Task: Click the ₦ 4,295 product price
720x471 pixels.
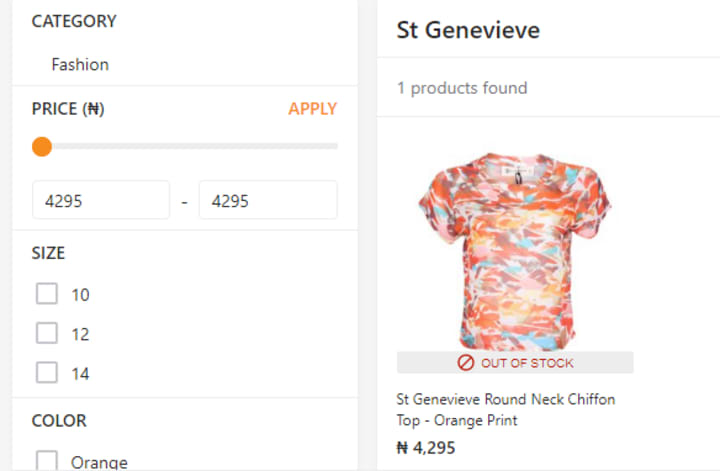Action: tap(428, 448)
